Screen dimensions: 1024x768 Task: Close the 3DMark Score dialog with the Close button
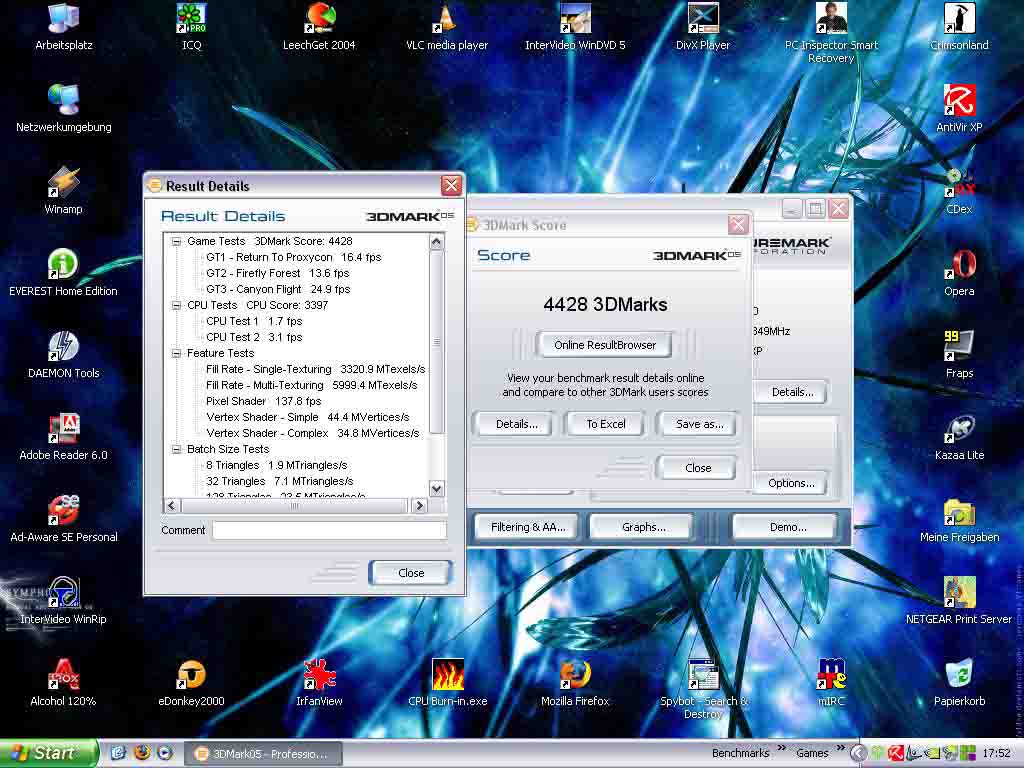click(x=698, y=468)
